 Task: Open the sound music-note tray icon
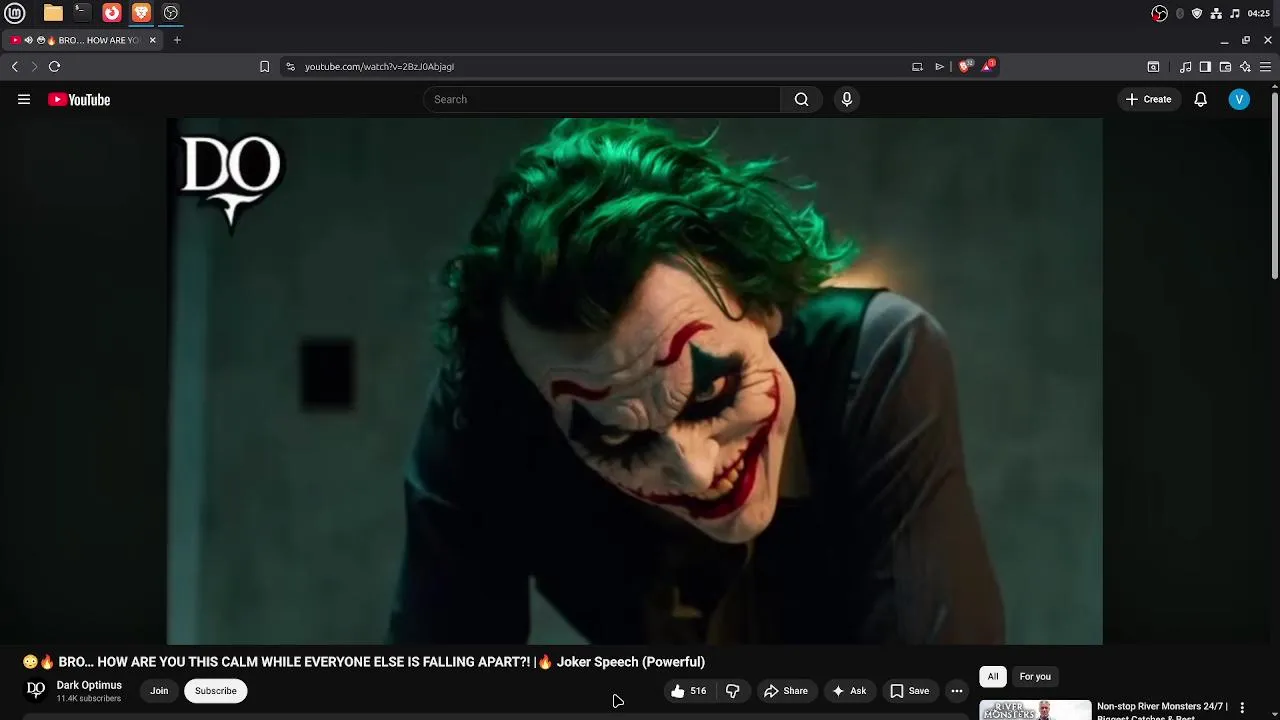1235,13
